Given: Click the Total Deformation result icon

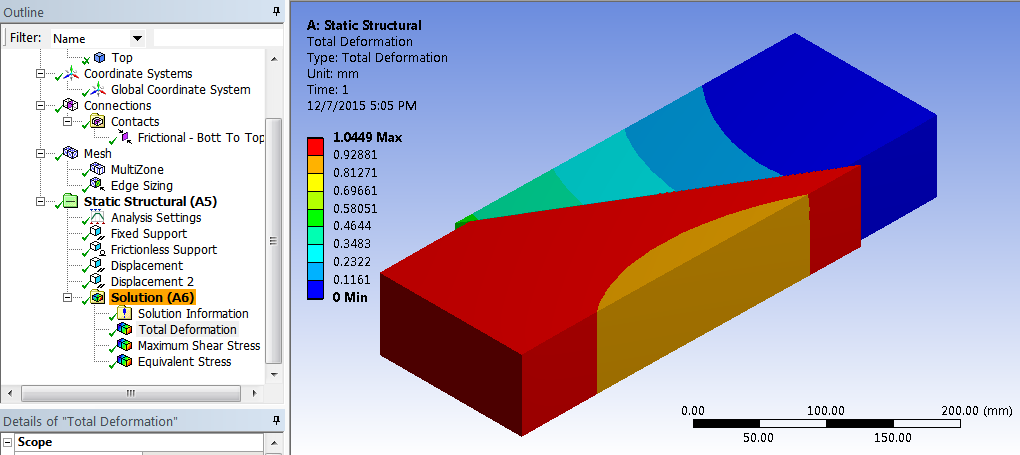Looking at the screenshot, I should tap(125, 329).
